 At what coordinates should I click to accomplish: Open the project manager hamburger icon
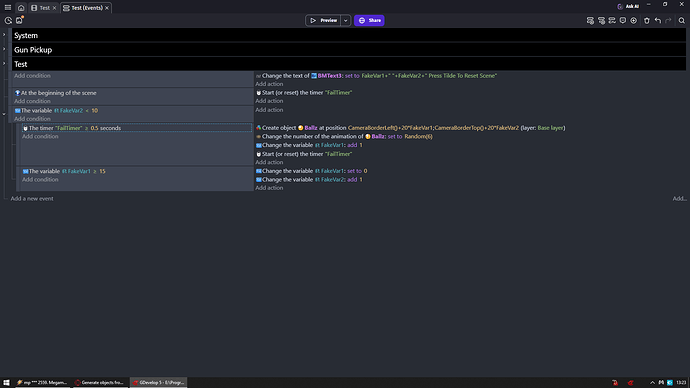8,7
